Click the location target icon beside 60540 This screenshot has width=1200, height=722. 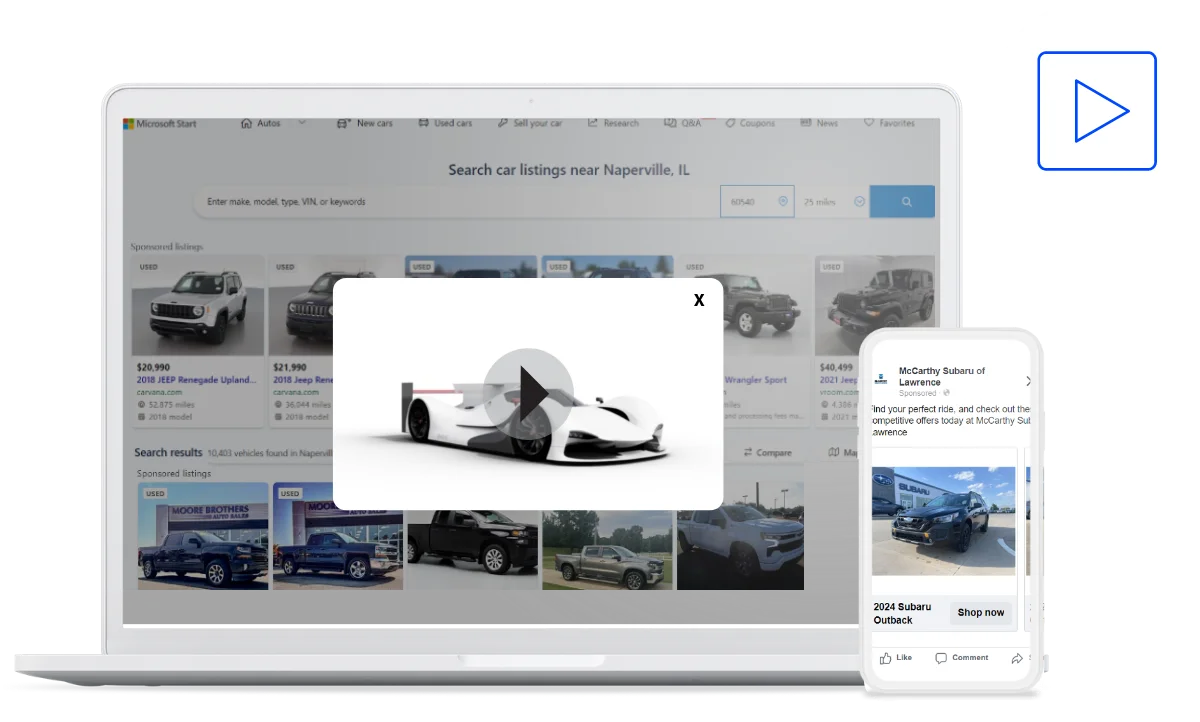click(x=783, y=202)
